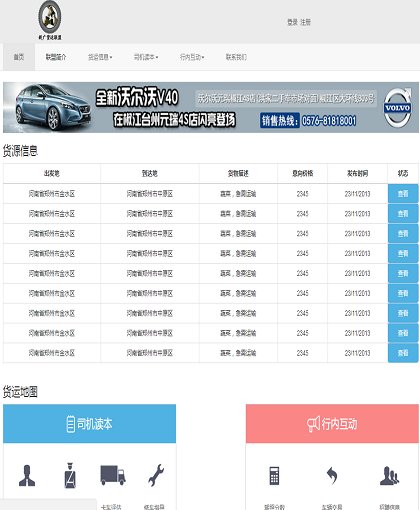Go to the 首页 home tab
Screen dimensions: 420x510
(19, 57)
